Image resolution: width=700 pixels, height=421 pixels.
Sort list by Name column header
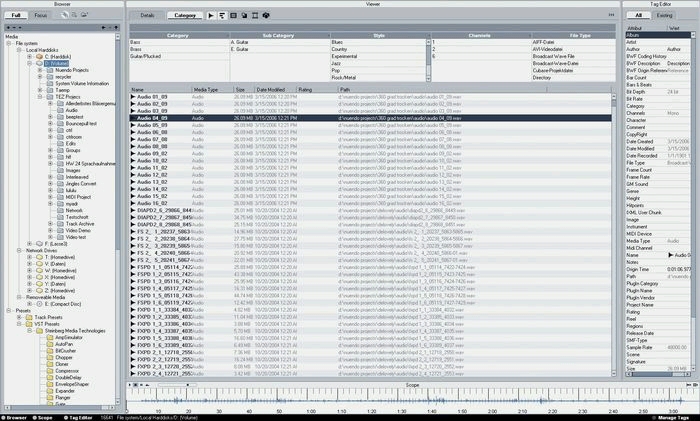[x=160, y=89]
